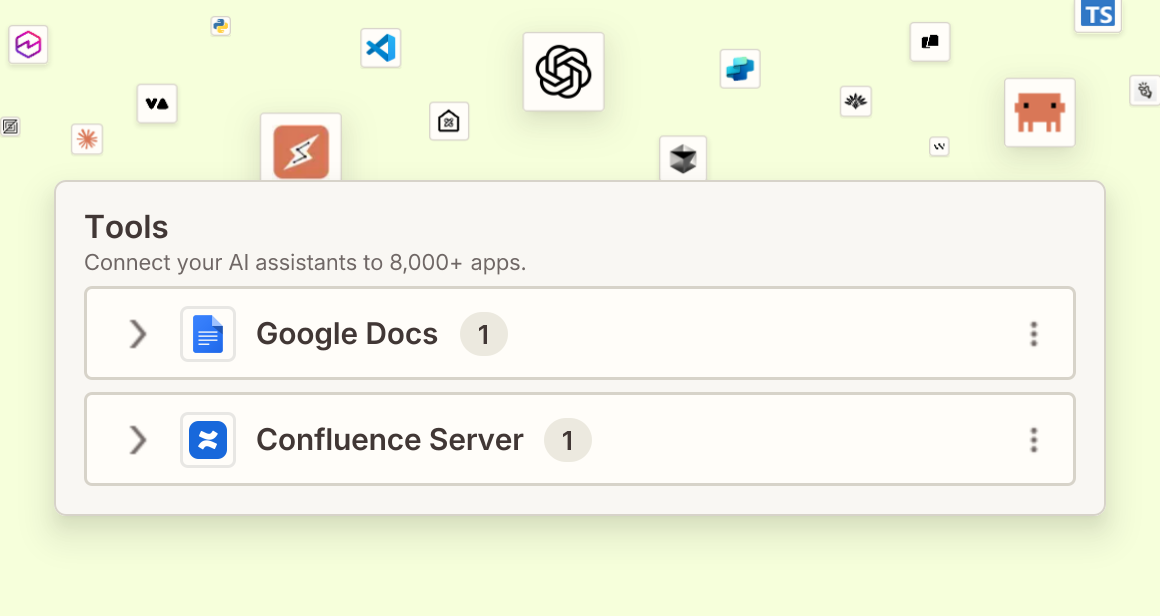Click the black lotus leaf icon
1160x616 pixels.
(x=856, y=101)
